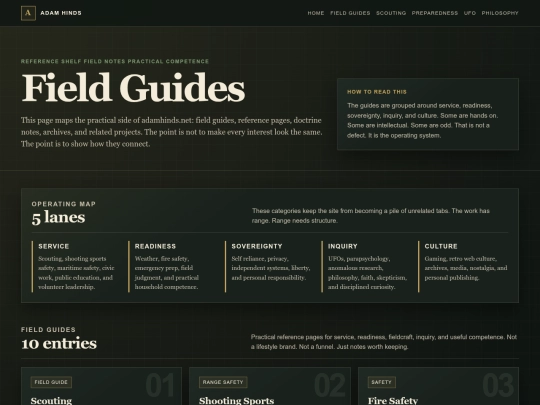Click the 'Field Guides' label above '10 entries'
The height and width of the screenshot is (405, 540).
tap(48, 330)
